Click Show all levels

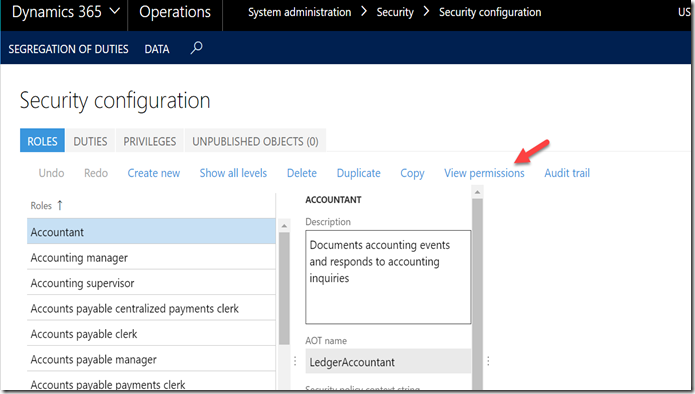point(233,173)
